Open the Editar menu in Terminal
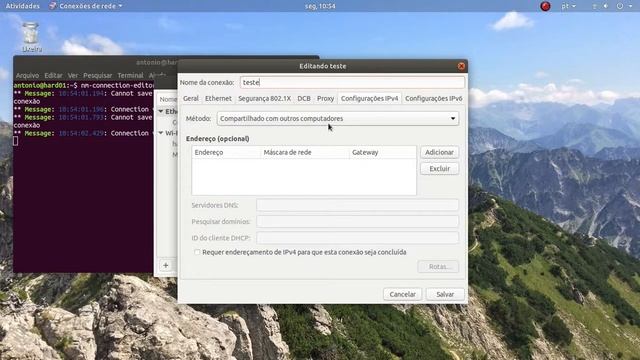 coord(53,76)
